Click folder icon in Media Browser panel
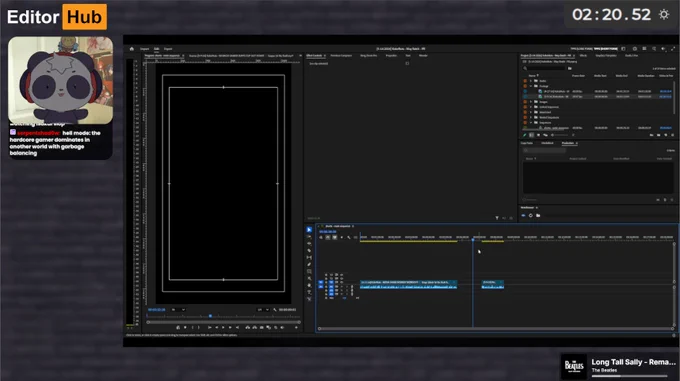680x381 pixels. (x=538, y=215)
